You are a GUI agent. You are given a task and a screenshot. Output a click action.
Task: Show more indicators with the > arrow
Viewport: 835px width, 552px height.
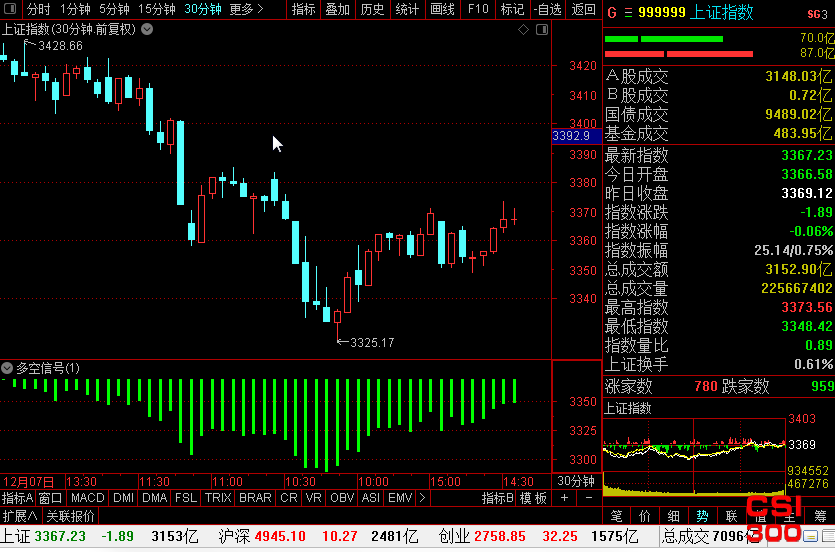(x=422, y=498)
